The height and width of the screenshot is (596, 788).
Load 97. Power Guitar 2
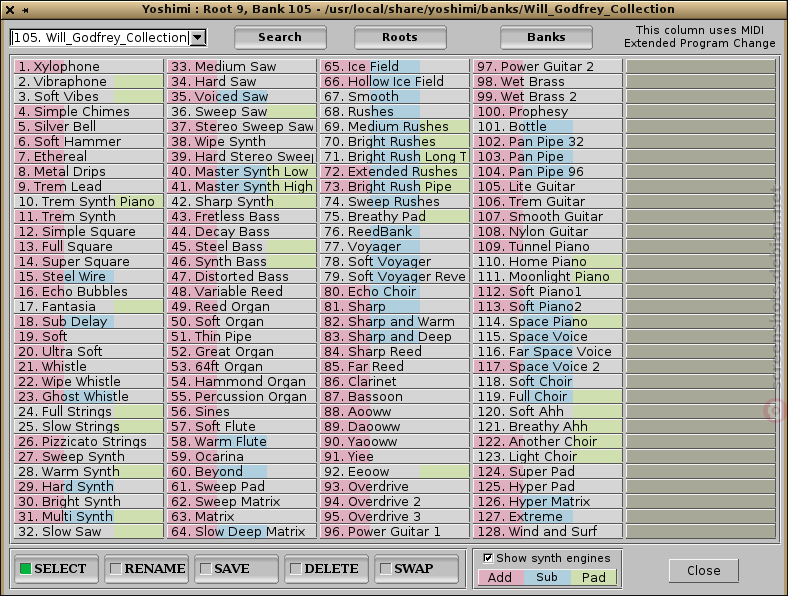click(x=548, y=66)
